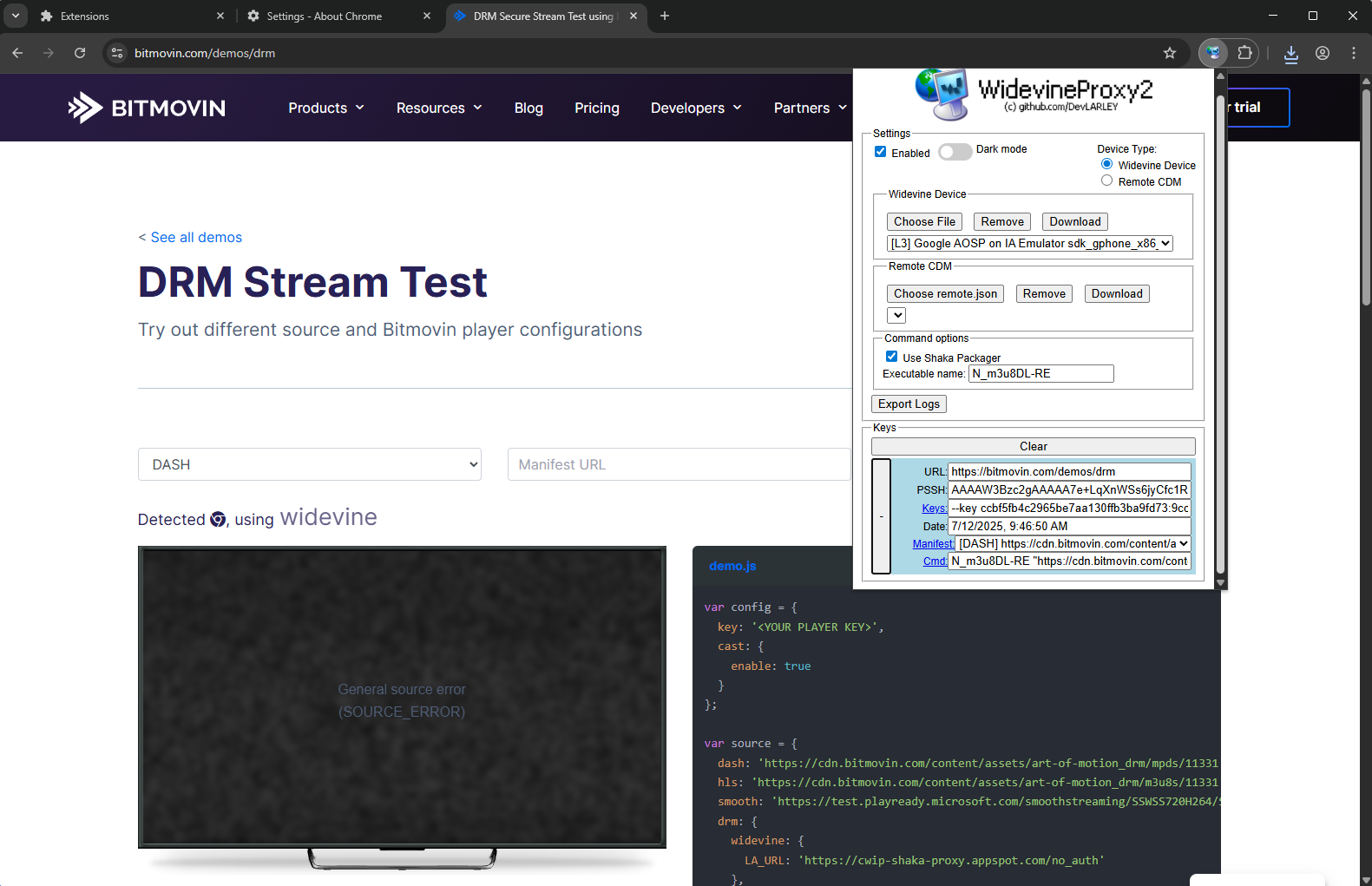
Task: Open Chrome downloads icon
Action: 1291,53
